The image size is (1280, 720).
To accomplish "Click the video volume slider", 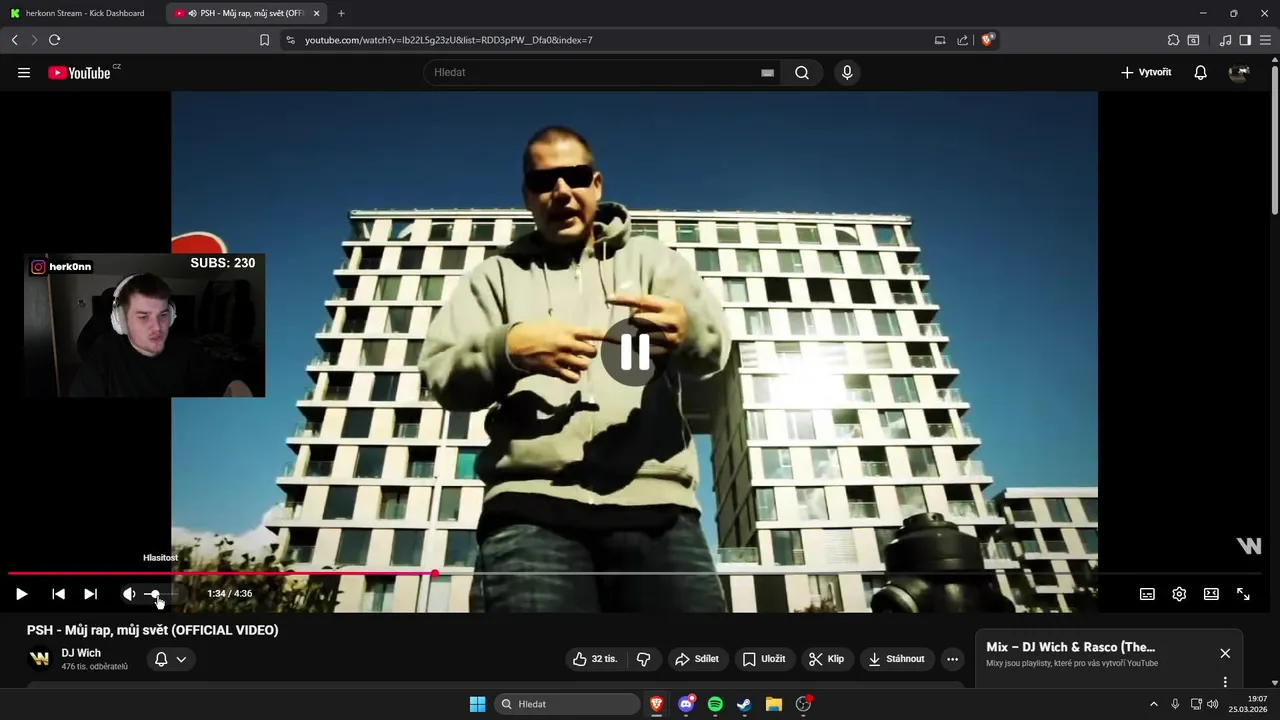I will click(x=162, y=594).
